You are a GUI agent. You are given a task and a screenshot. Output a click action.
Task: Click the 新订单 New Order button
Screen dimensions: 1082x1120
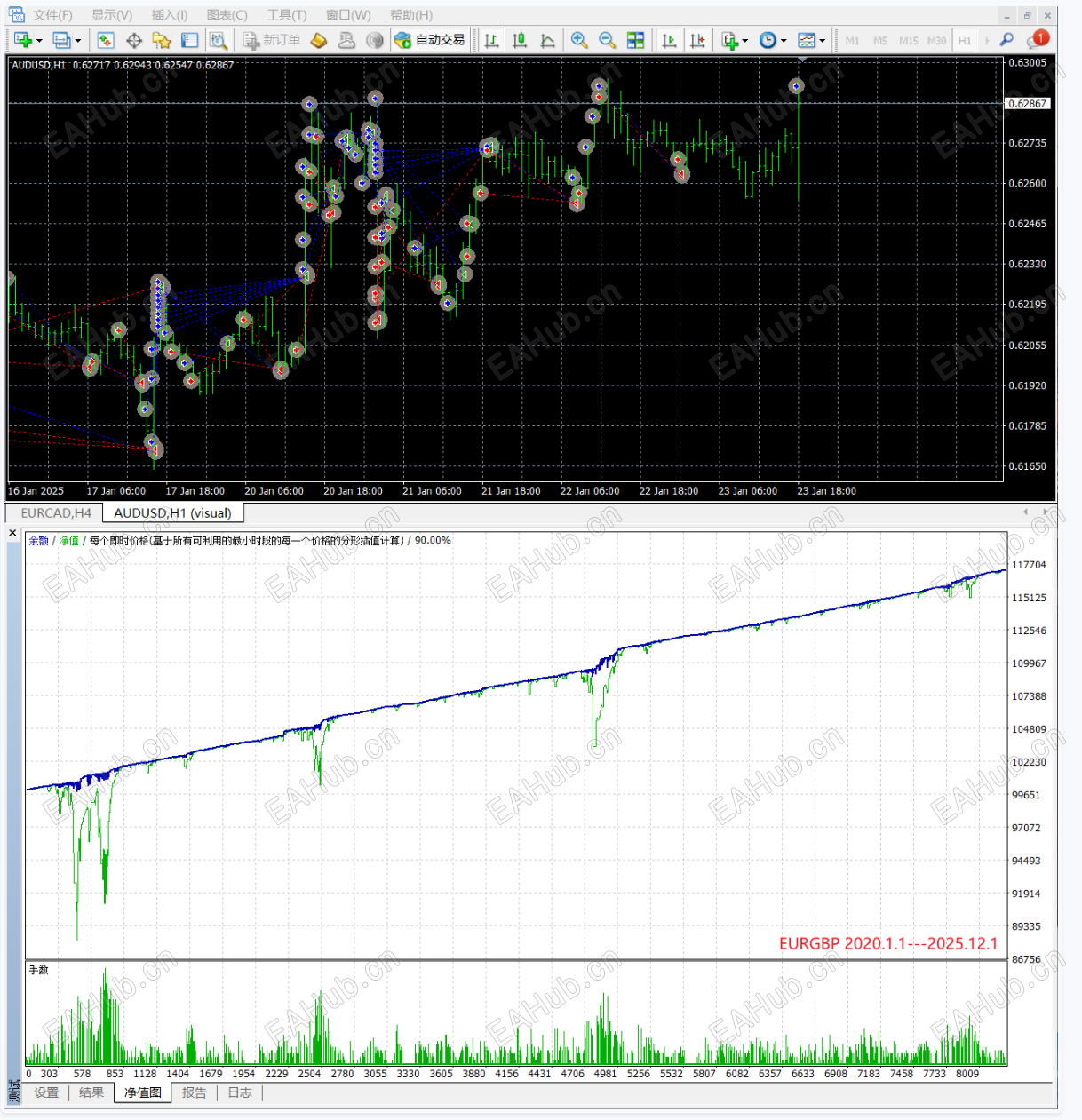click(272, 40)
